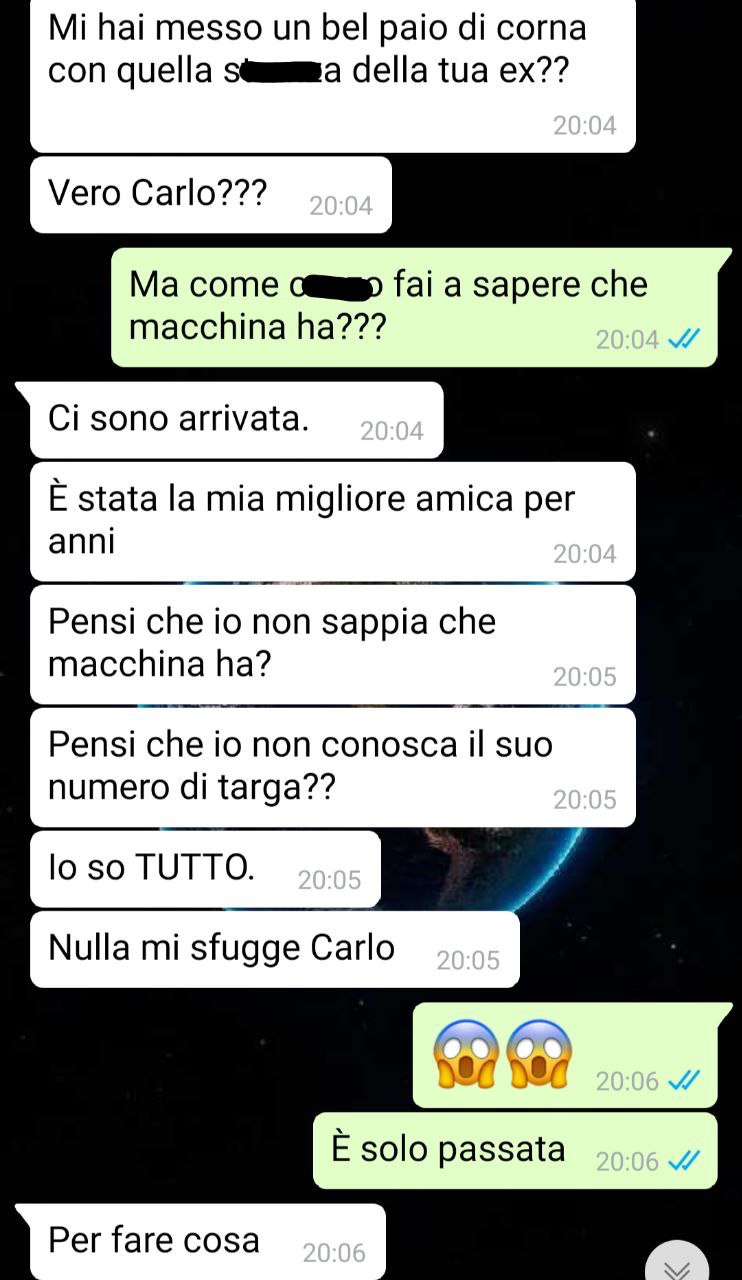Select the 'Nulla mi sfugge Carlo' message
The width and height of the screenshot is (742, 1280).
(275, 949)
